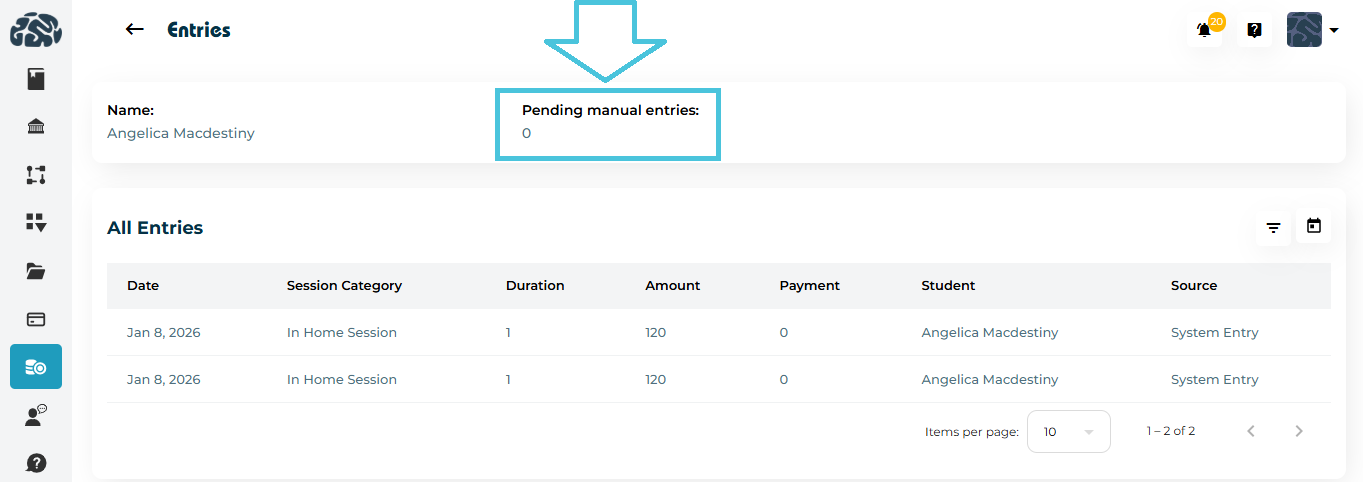This screenshot has height=482, width=1363.
Task: Go to the next page of entries
Action: pyautogui.click(x=1299, y=432)
